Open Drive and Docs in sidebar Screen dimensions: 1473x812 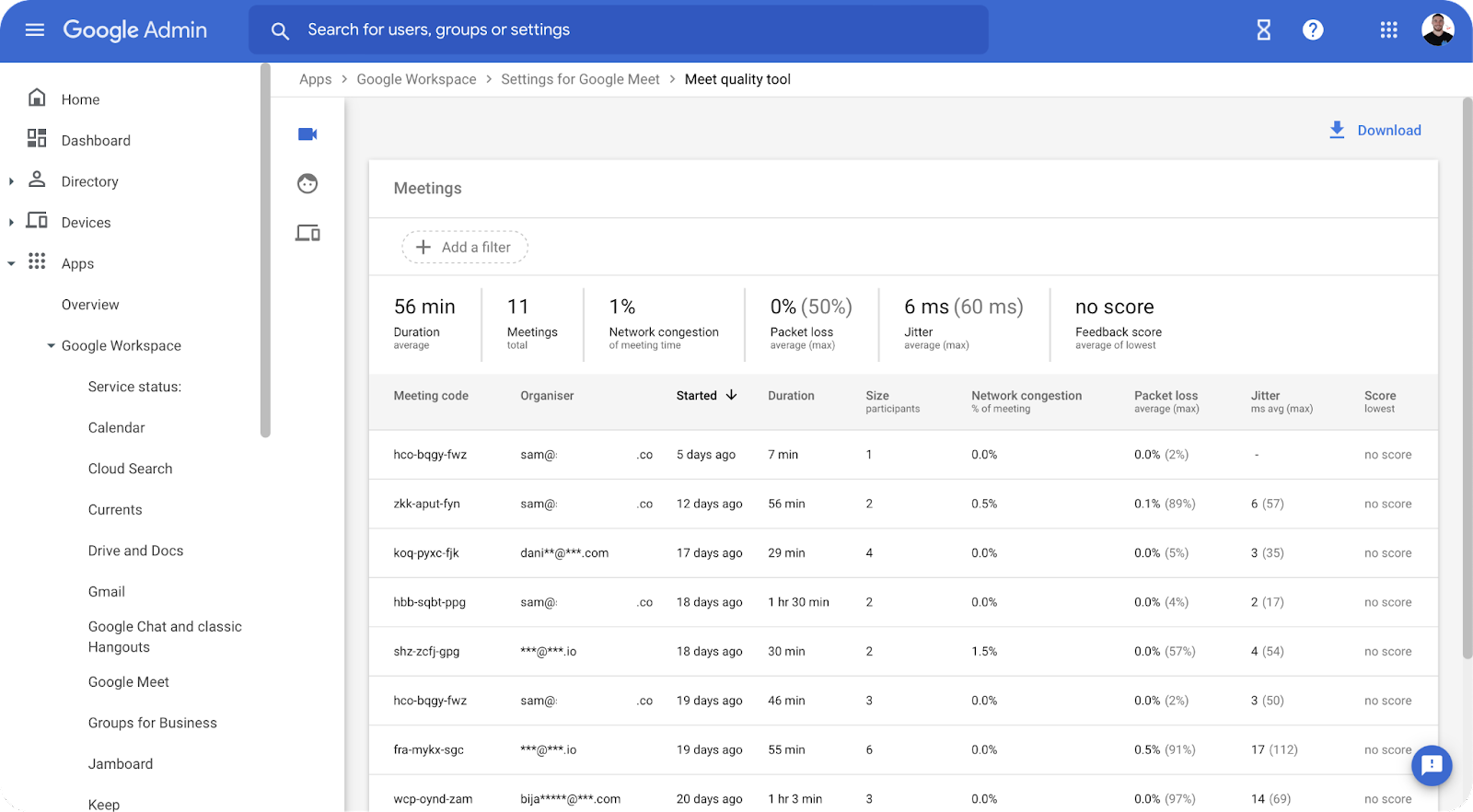(x=135, y=551)
